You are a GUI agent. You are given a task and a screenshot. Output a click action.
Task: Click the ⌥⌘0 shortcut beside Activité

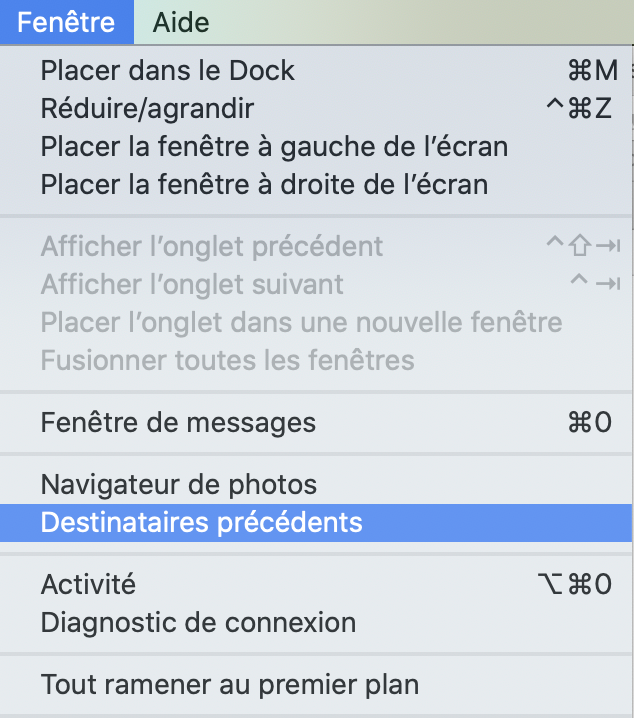[574, 584]
